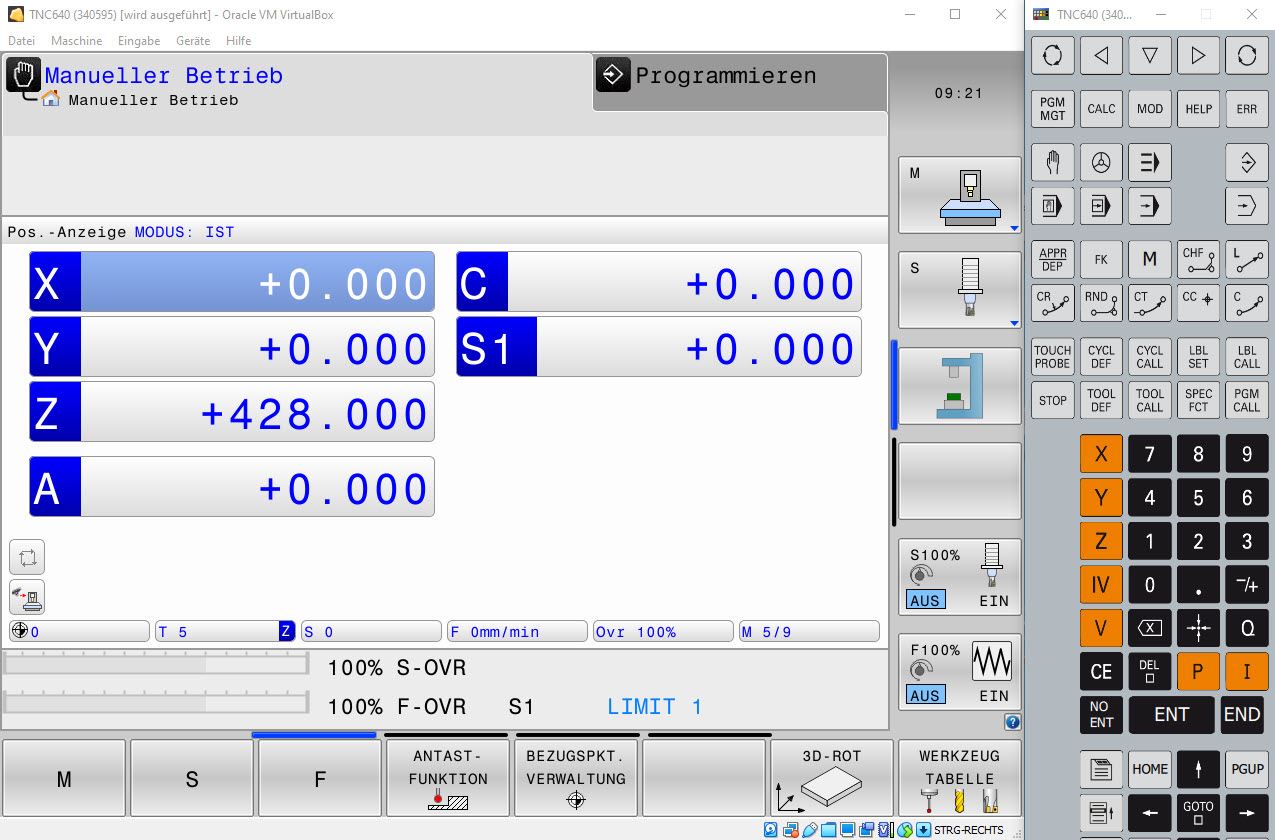
Task: Click the machine status icon above status bar
Action: [27, 597]
